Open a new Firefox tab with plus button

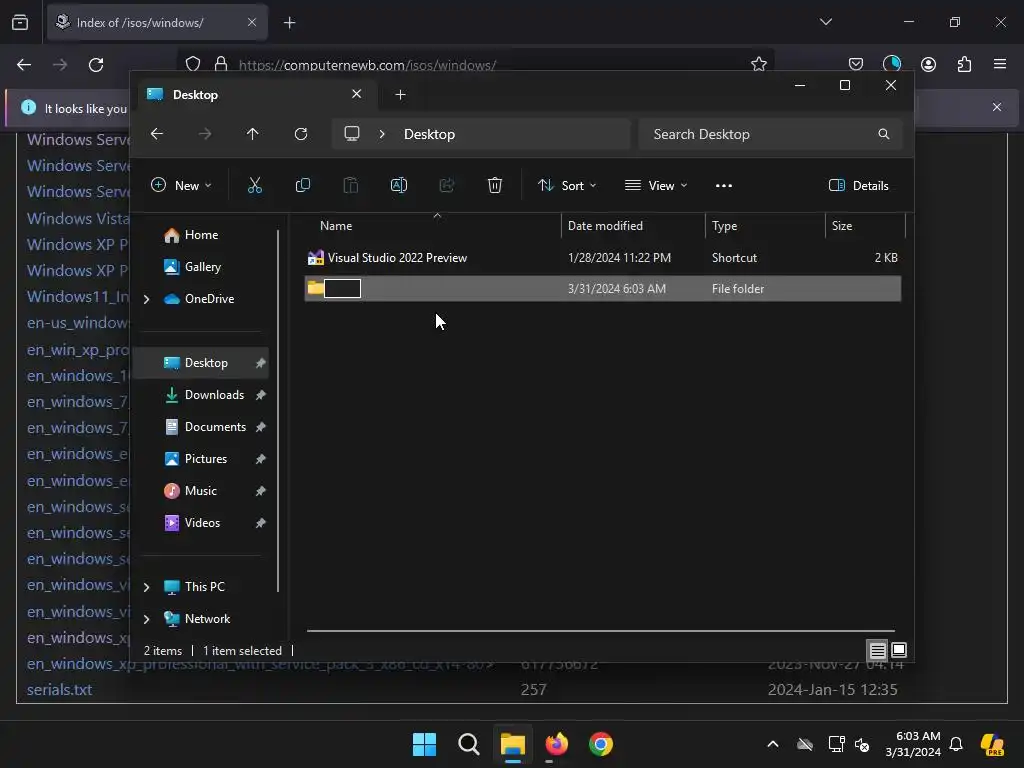289,23
